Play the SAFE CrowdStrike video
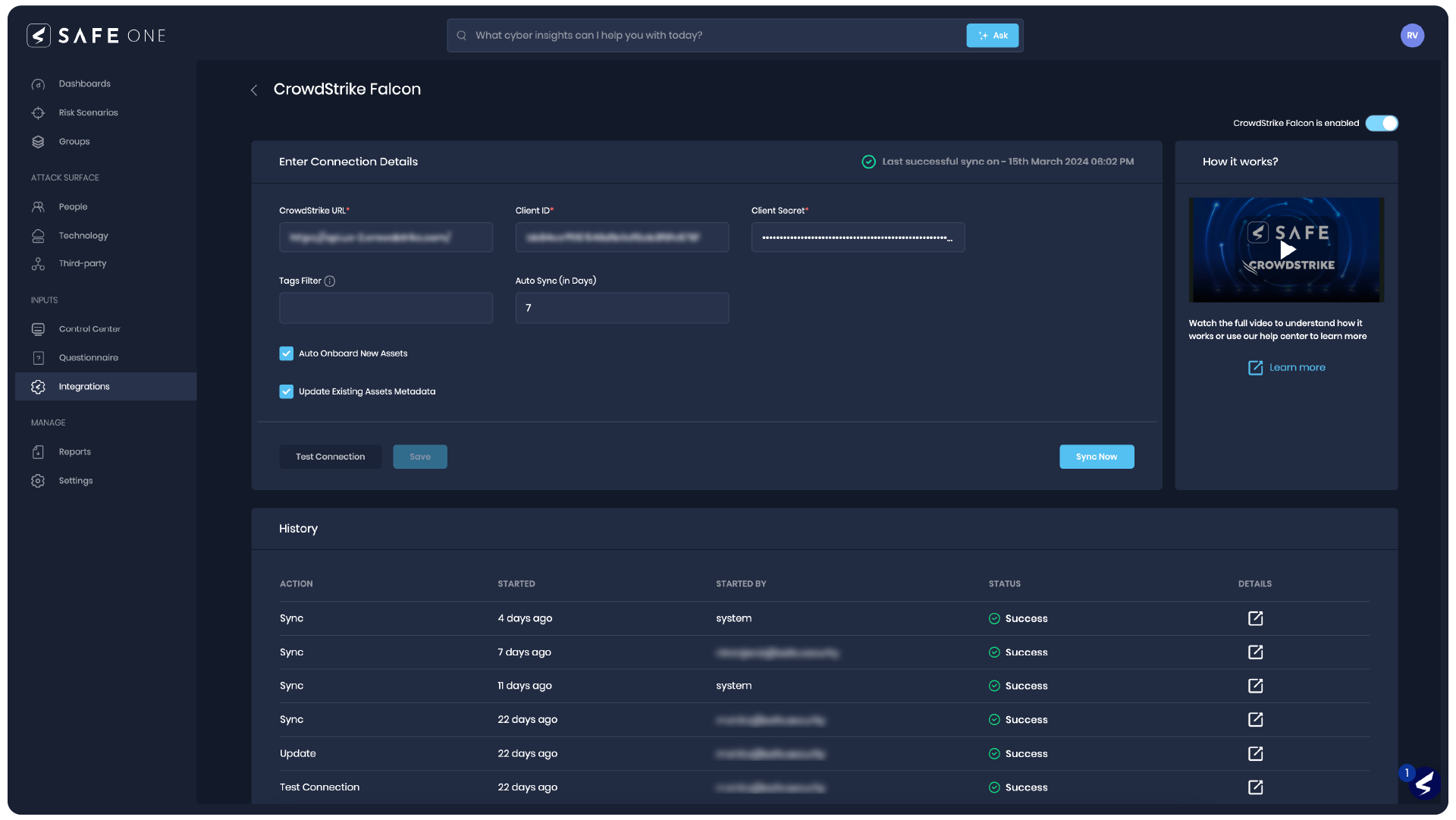Screen dimensions: 1456x820 [x=1287, y=250]
